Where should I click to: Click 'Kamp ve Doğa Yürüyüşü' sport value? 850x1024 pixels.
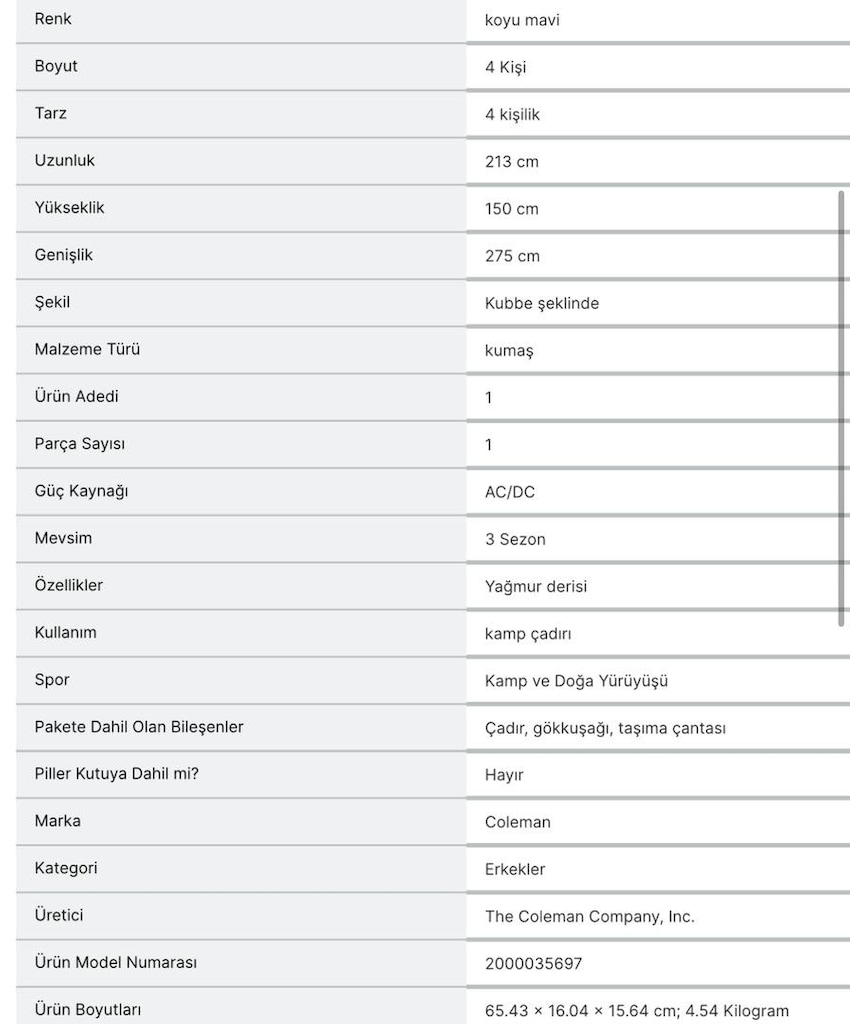pos(576,681)
